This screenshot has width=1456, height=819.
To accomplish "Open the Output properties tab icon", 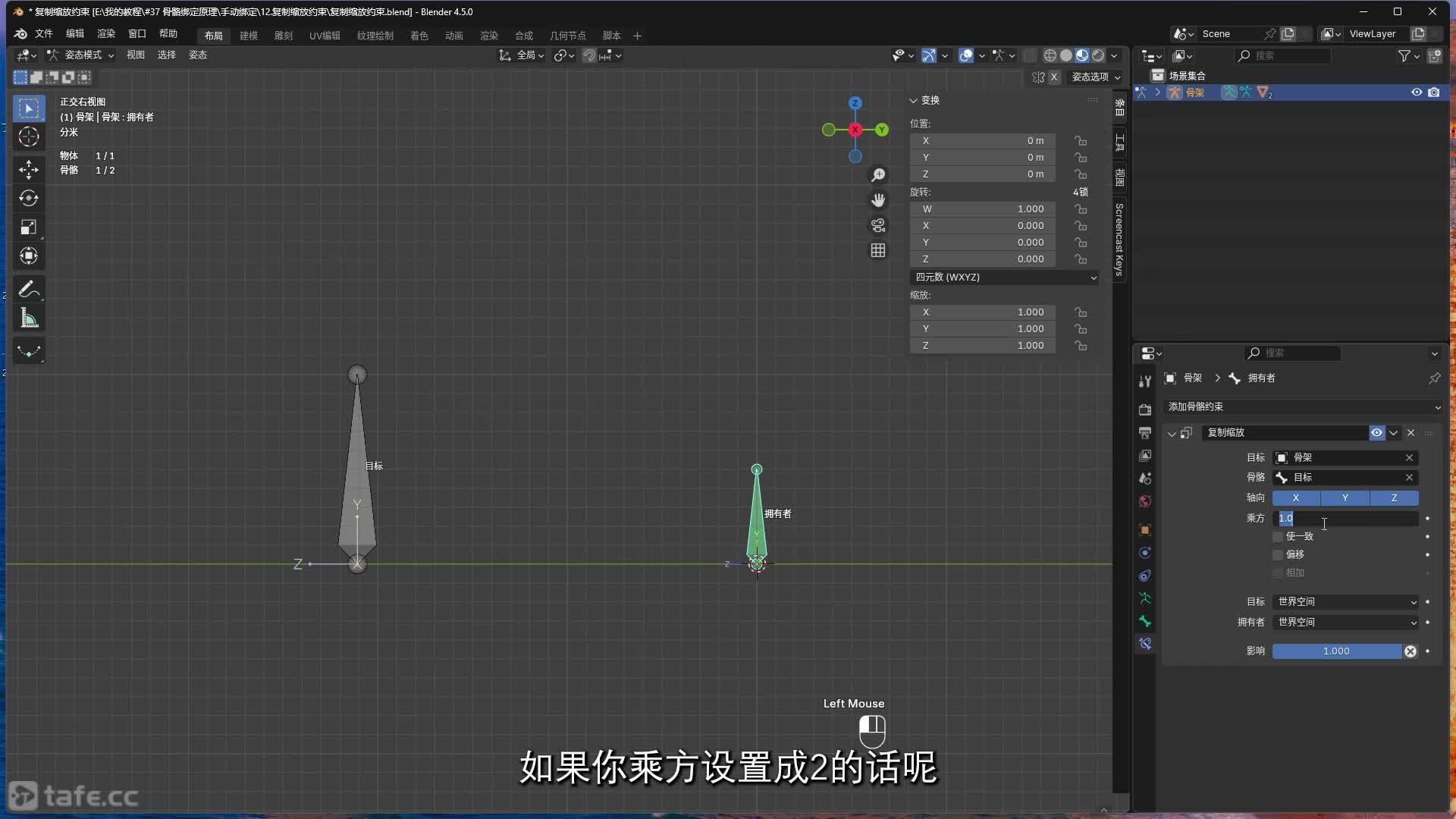I will point(1145,432).
